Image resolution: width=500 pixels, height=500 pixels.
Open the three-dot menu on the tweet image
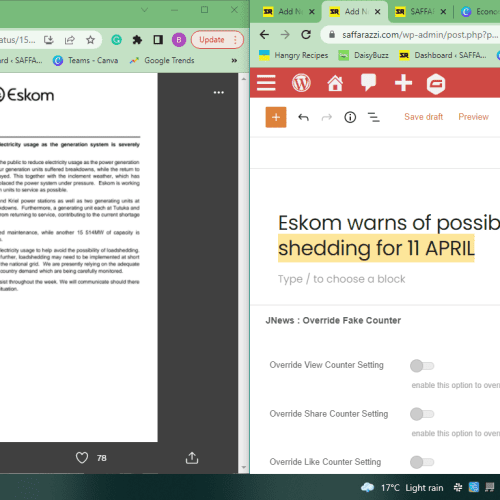tap(219, 92)
